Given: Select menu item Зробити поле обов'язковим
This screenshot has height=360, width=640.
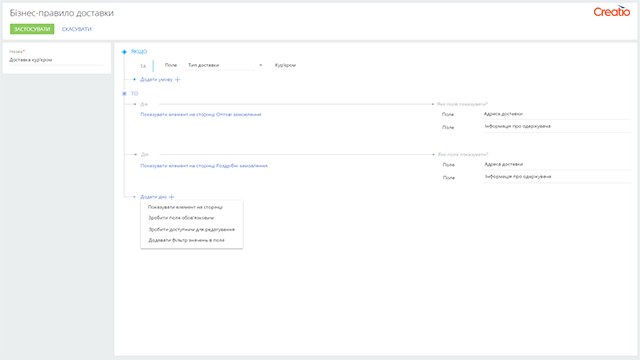Looking at the screenshot, I should point(181,218).
